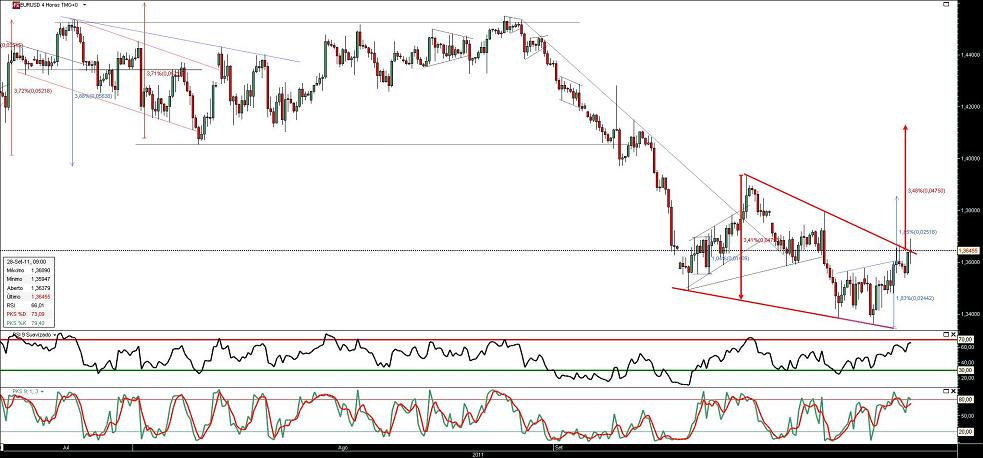Click the 28-Set-11, 09:00 date in info box
This screenshot has width=983, height=458.
pyautogui.click(x=26, y=261)
